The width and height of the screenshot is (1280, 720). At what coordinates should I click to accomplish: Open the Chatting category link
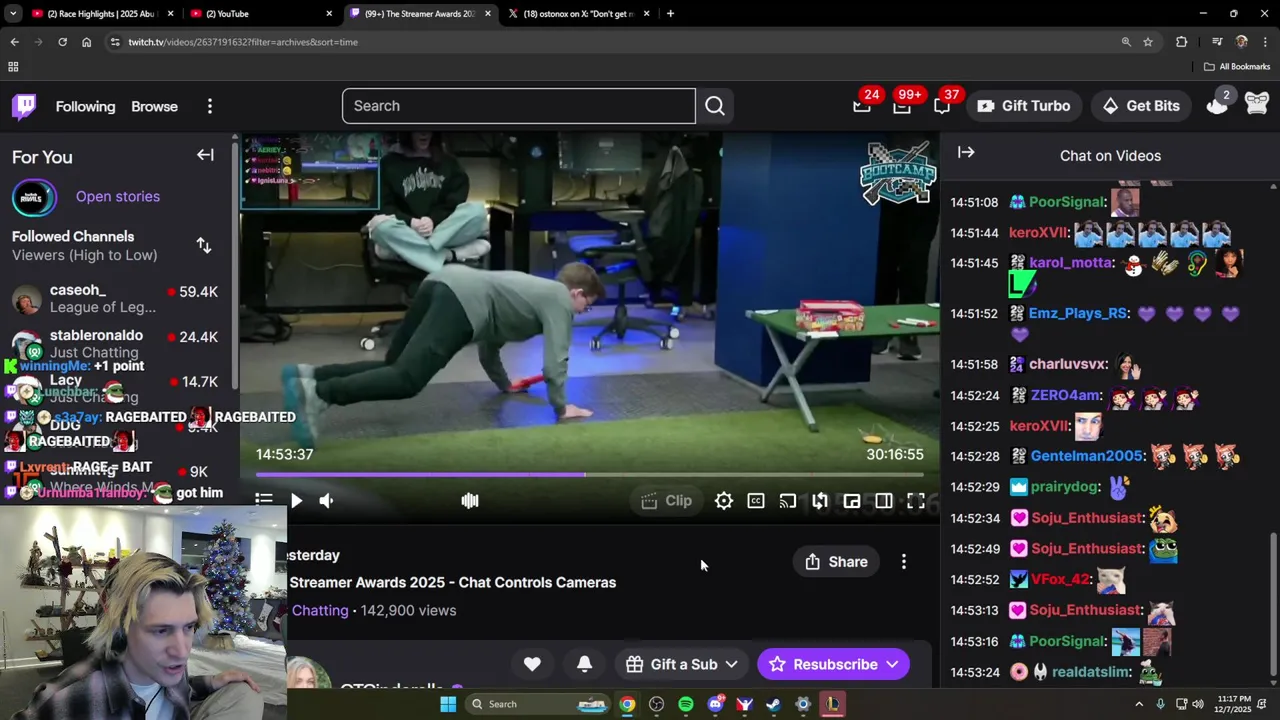320,610
